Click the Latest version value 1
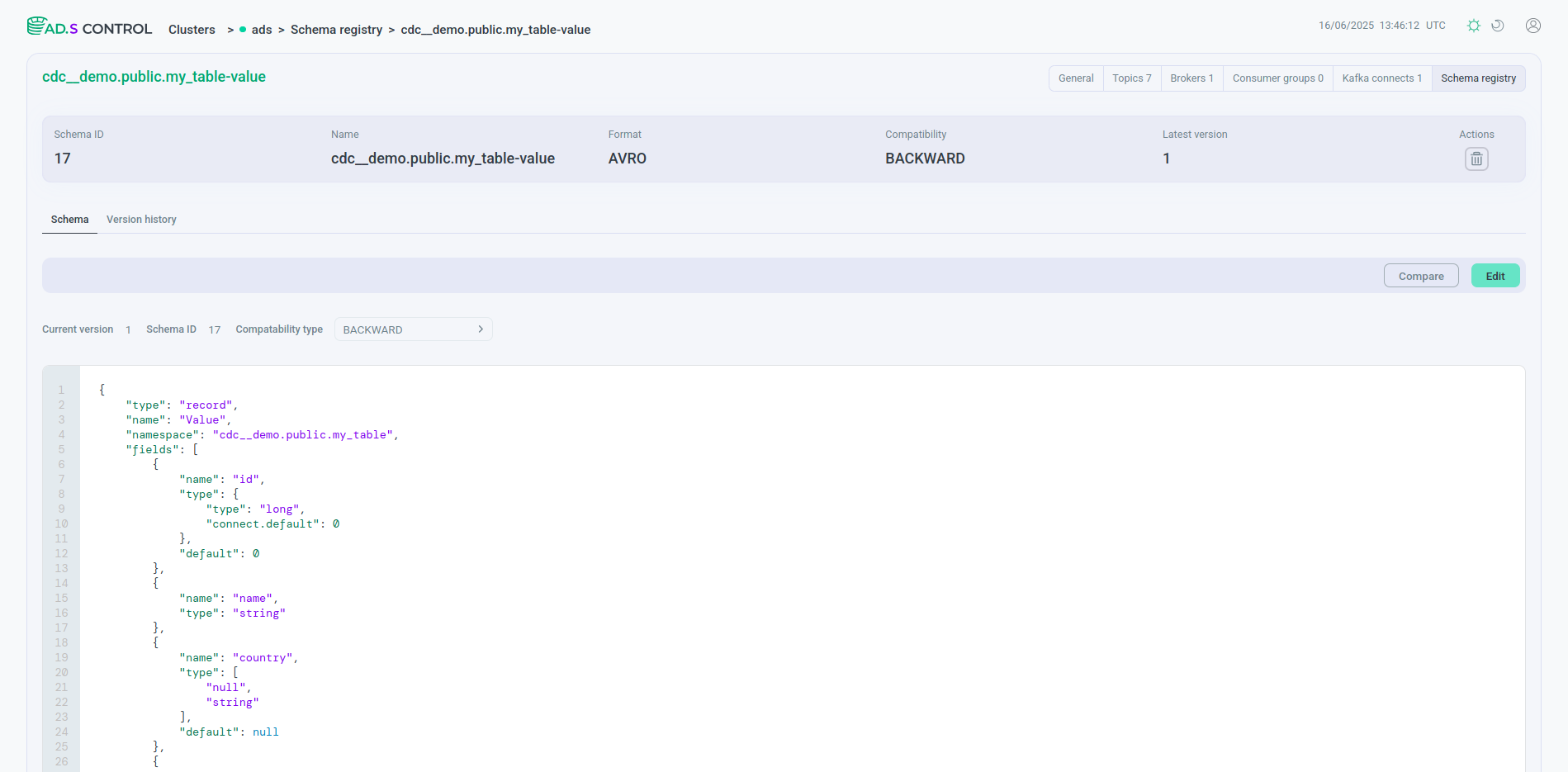 (1167, 159)
